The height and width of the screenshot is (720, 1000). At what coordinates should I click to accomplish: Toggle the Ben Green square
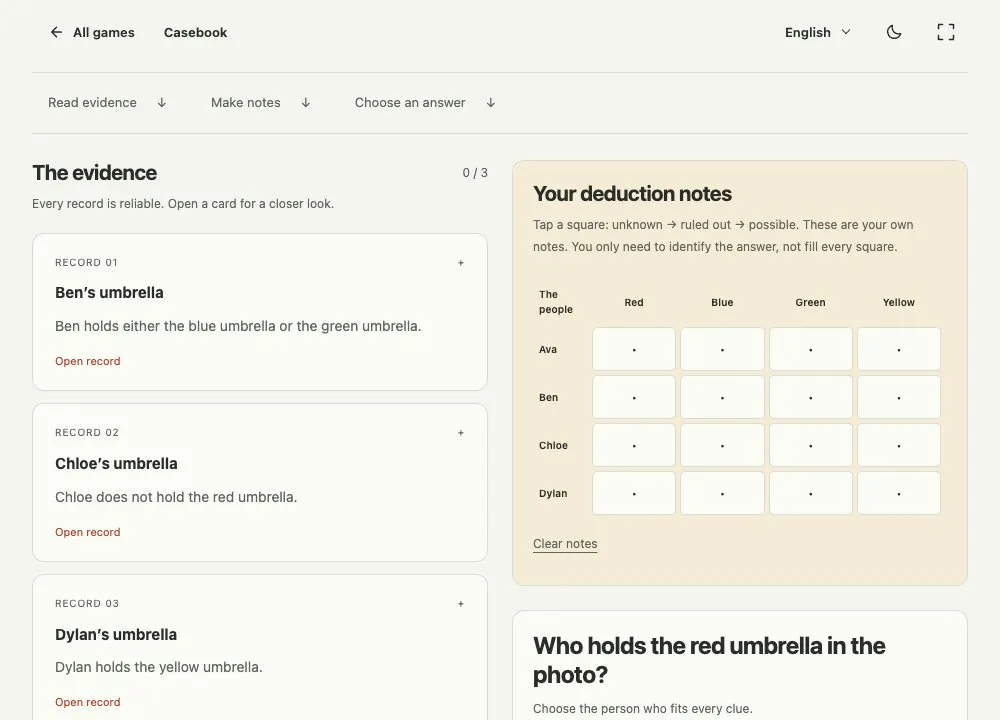coord(811,397)
